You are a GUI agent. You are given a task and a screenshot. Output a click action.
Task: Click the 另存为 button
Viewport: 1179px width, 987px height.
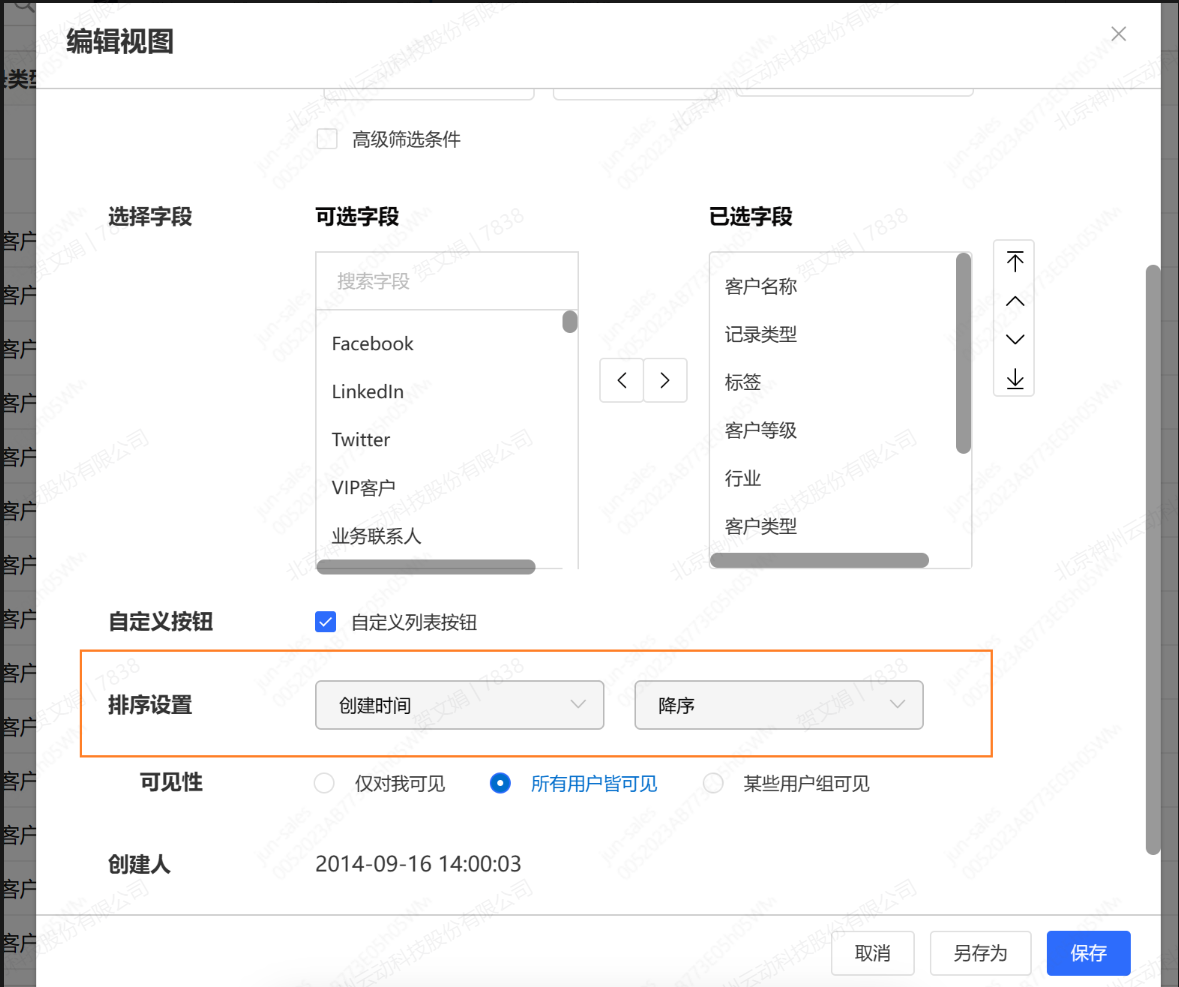coord(979,953)
